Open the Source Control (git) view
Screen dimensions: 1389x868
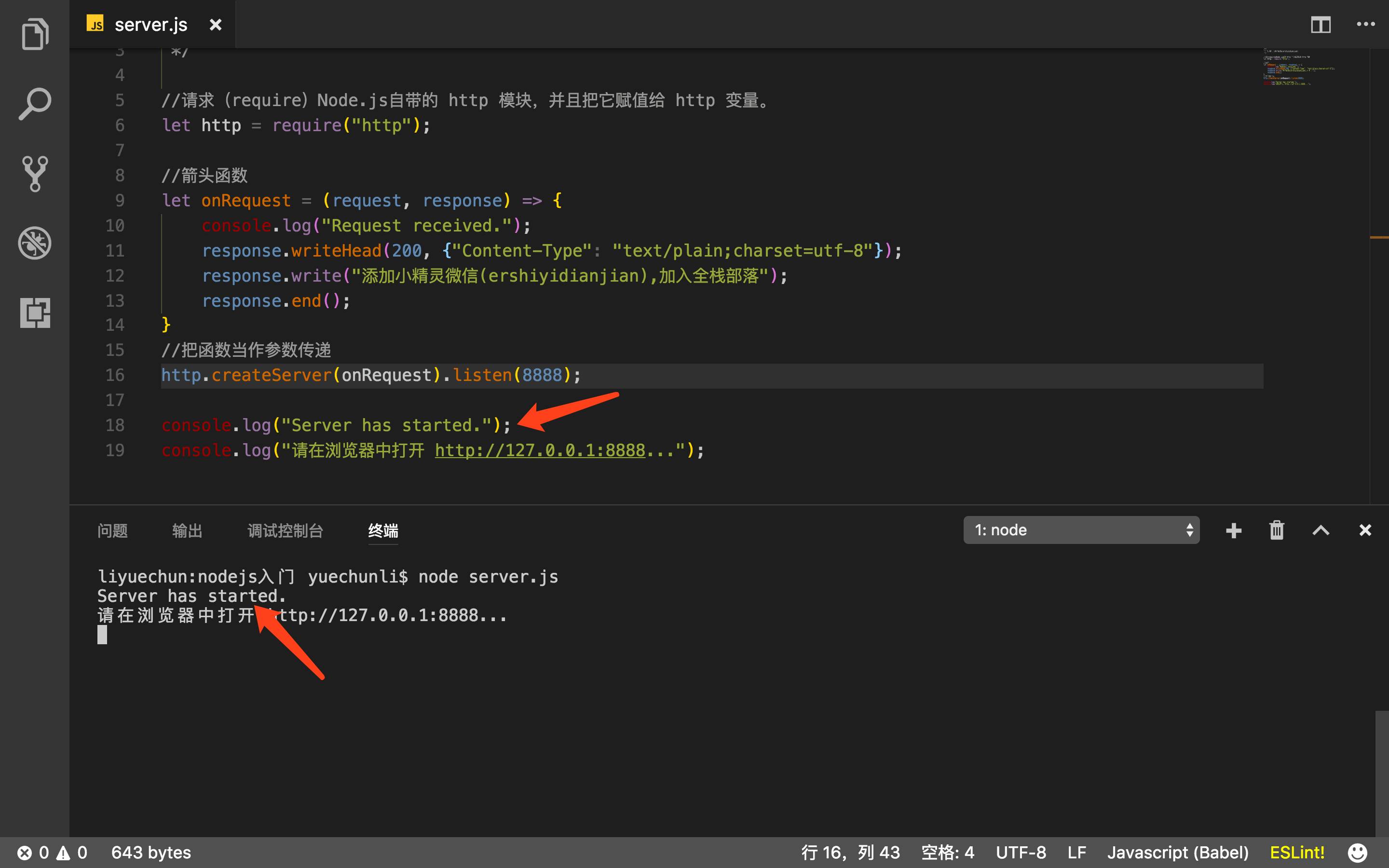[x=35, y=174]
